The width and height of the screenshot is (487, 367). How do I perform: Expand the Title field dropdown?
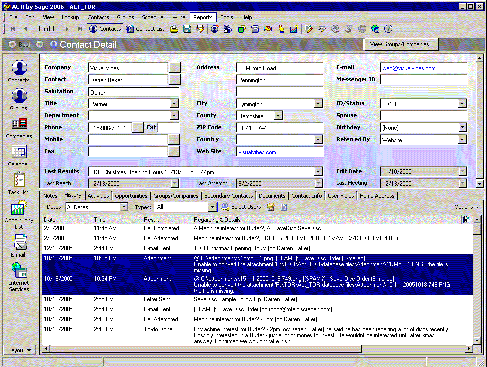coord(174,104)
